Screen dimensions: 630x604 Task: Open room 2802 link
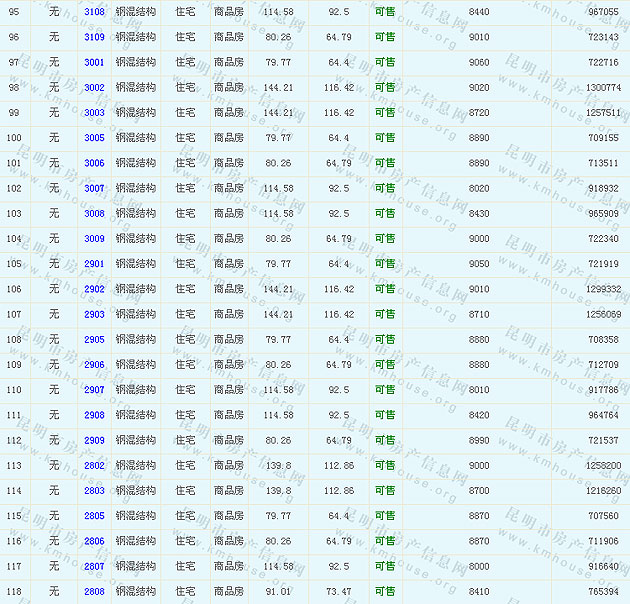coord(94,465)
